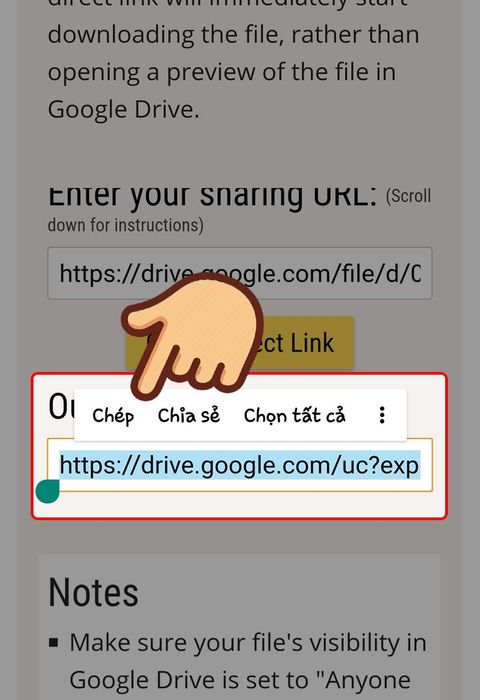
Task: Click the 'Google Drive is set to' note line
Action: click(x=240, y=680)
